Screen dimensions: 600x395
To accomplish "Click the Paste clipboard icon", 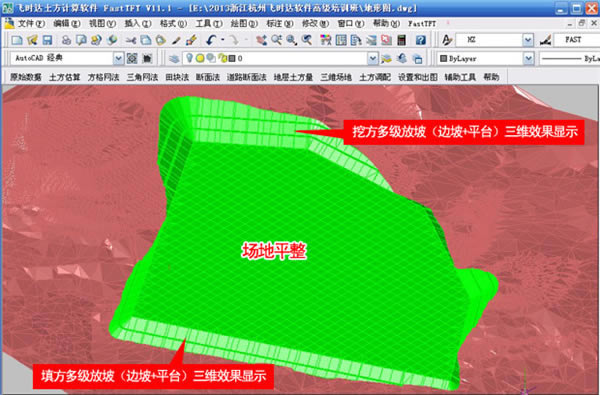I will (x=160, y=40).
